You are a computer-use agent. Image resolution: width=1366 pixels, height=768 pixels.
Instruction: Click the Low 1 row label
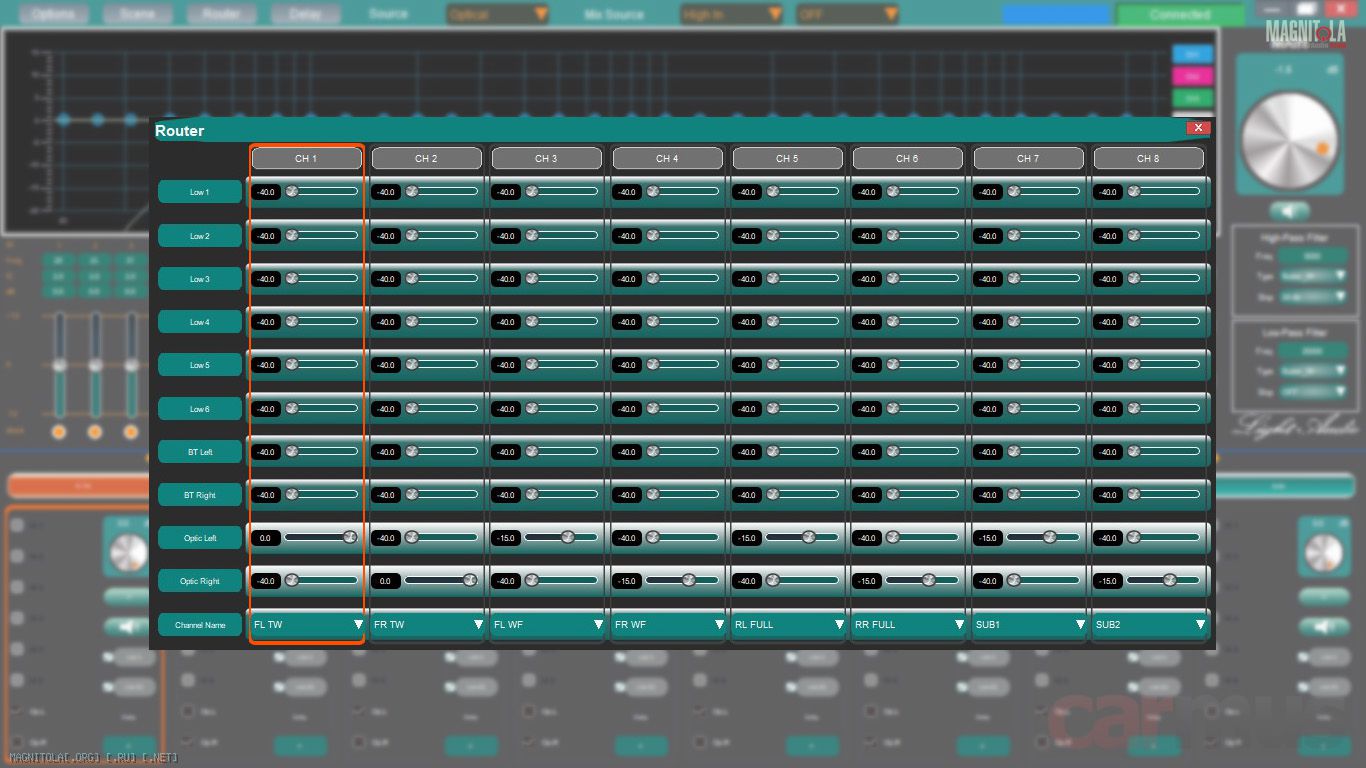point(200,192)
